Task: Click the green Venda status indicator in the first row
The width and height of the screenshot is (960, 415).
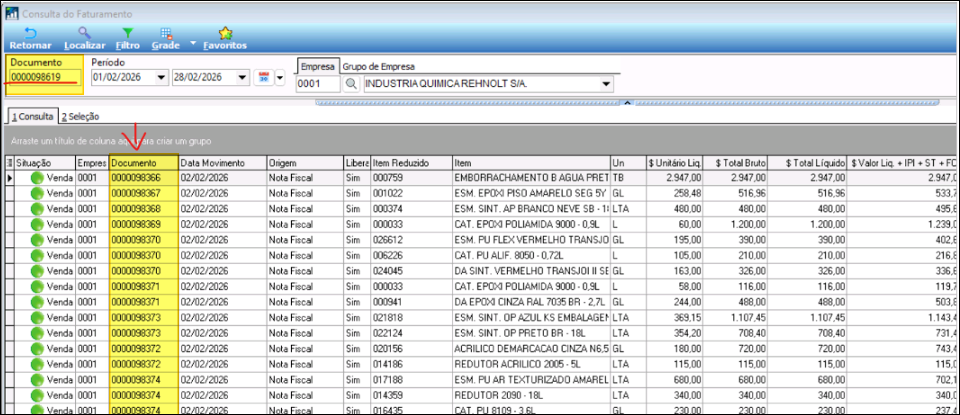Action: [38, 178]
